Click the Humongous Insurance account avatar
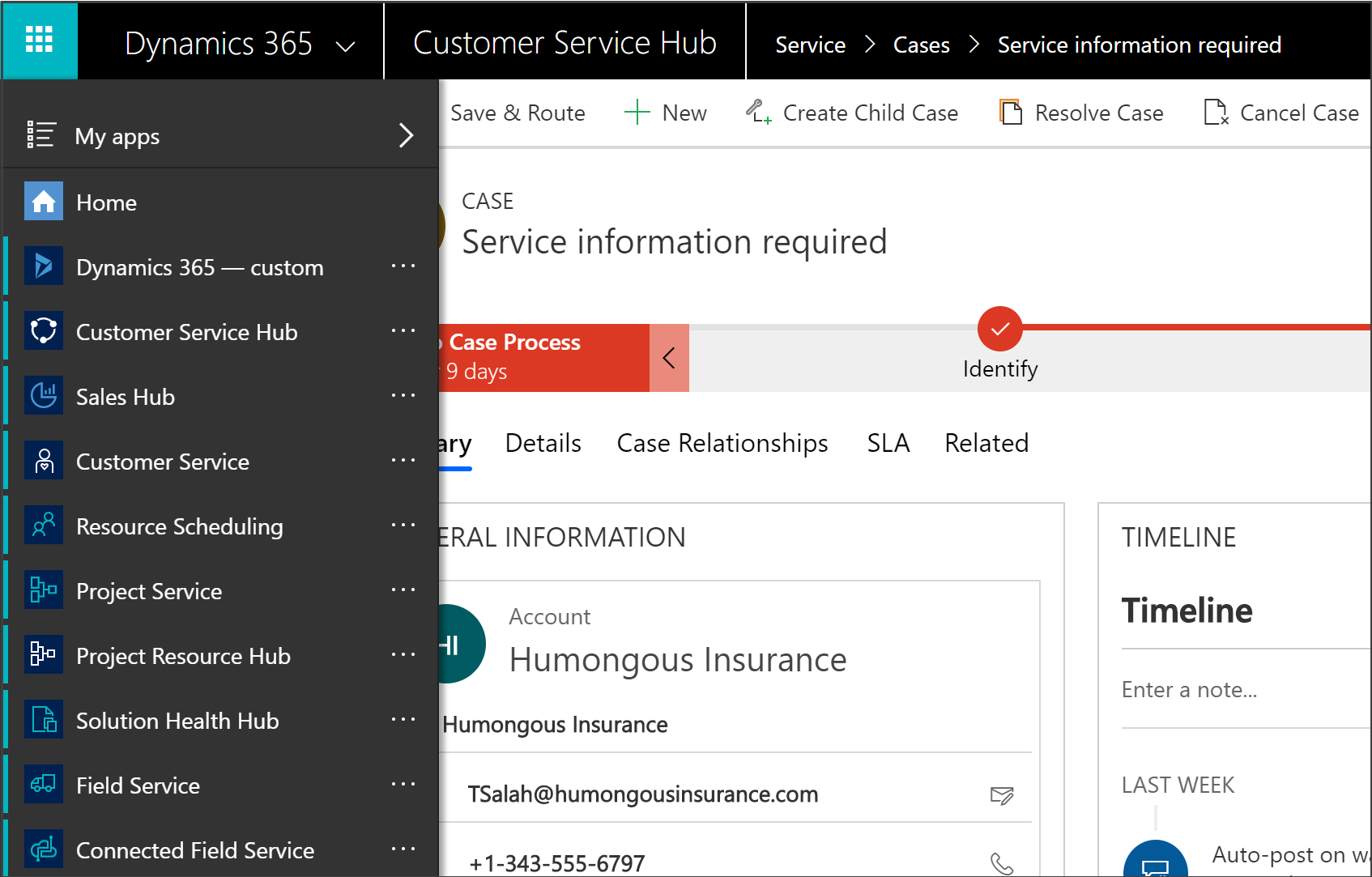1372x877 pixels. coord(462,644)
